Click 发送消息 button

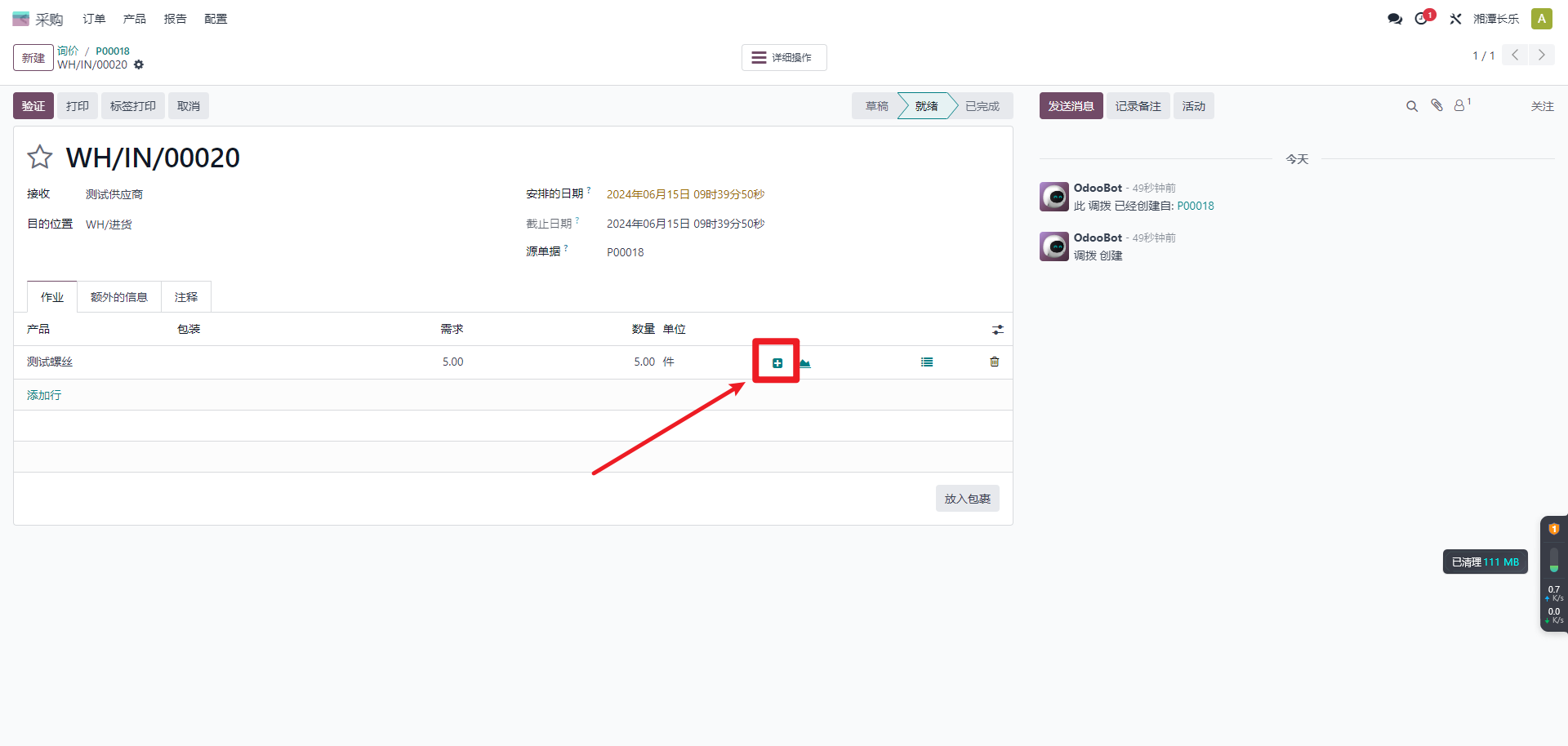[x=1071, y=106]
